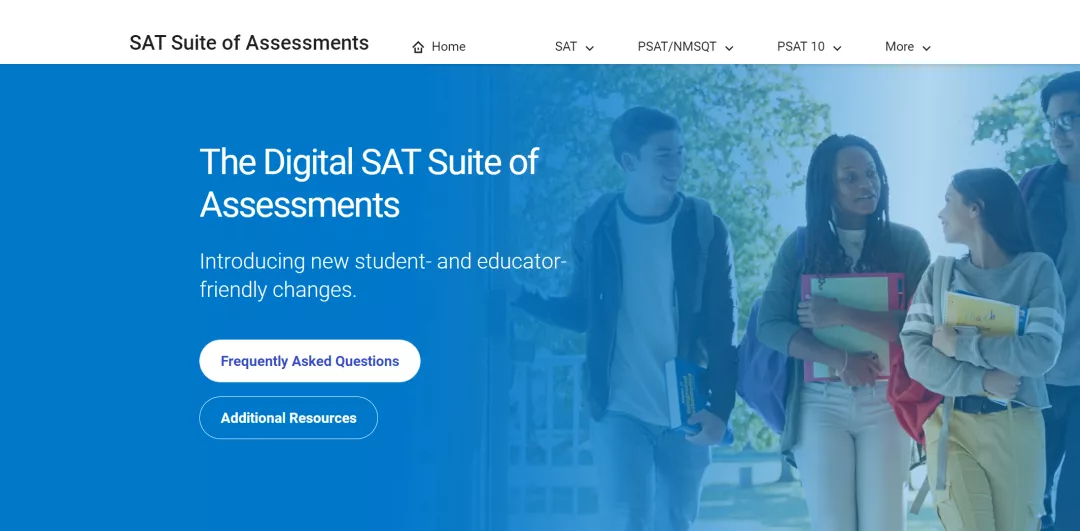Select the Digital SAT Suite of Assessments heading
The height and width of the screenshot is (531, 1080).
369,183
